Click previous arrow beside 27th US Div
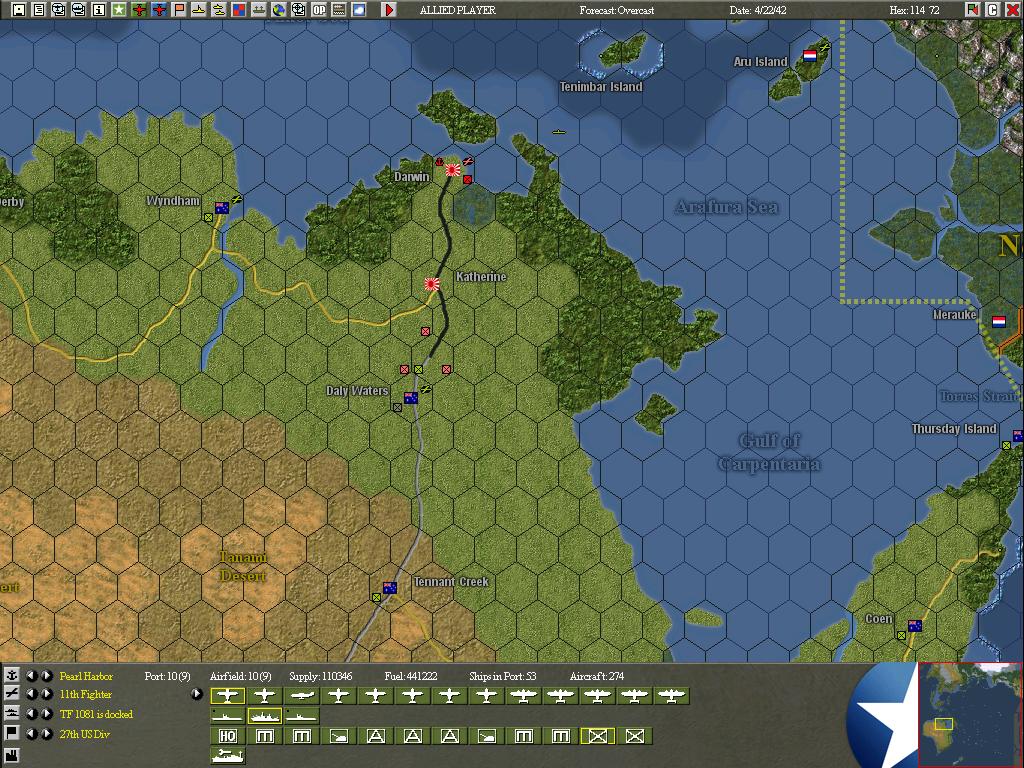This screenshot has width=1024, height=768. pos(31,734)
